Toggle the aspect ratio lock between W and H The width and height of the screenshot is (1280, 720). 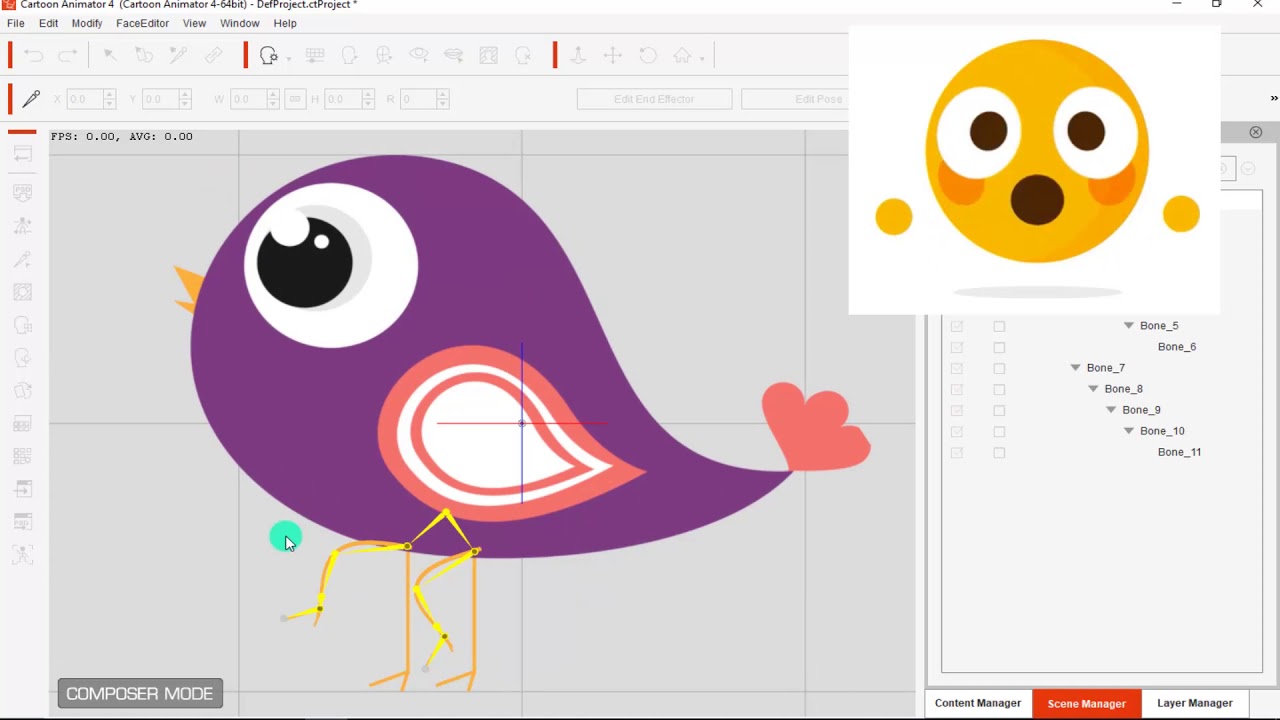(x=295, y=99)
